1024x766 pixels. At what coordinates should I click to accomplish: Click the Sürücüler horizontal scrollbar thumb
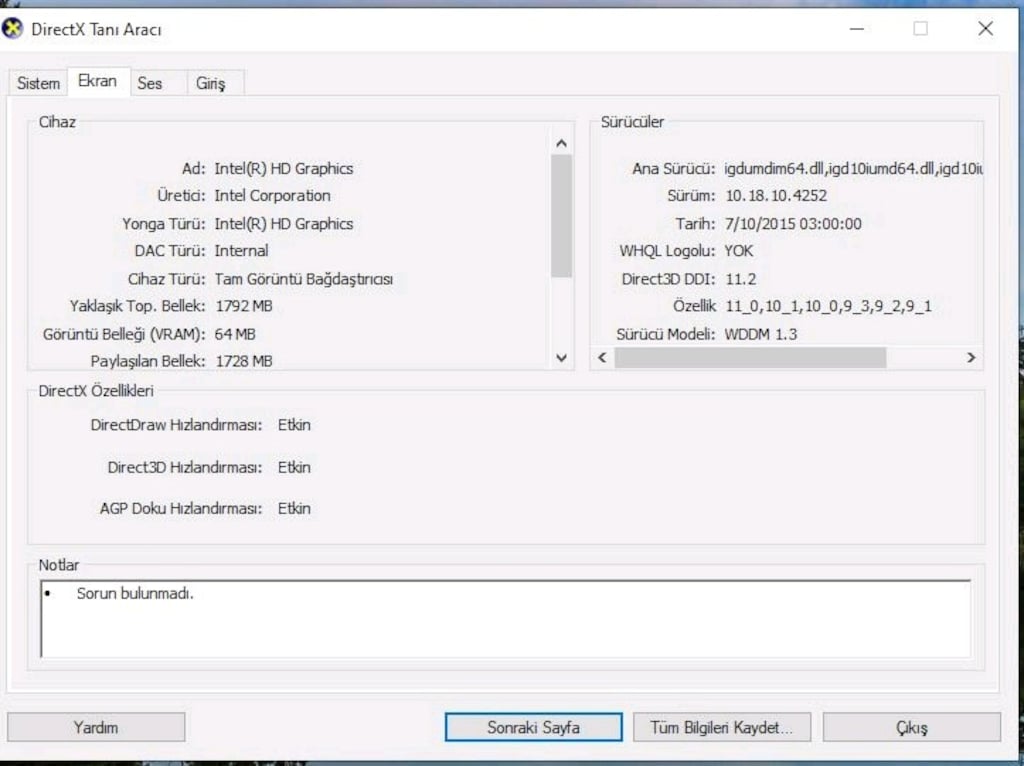[750, 358]
